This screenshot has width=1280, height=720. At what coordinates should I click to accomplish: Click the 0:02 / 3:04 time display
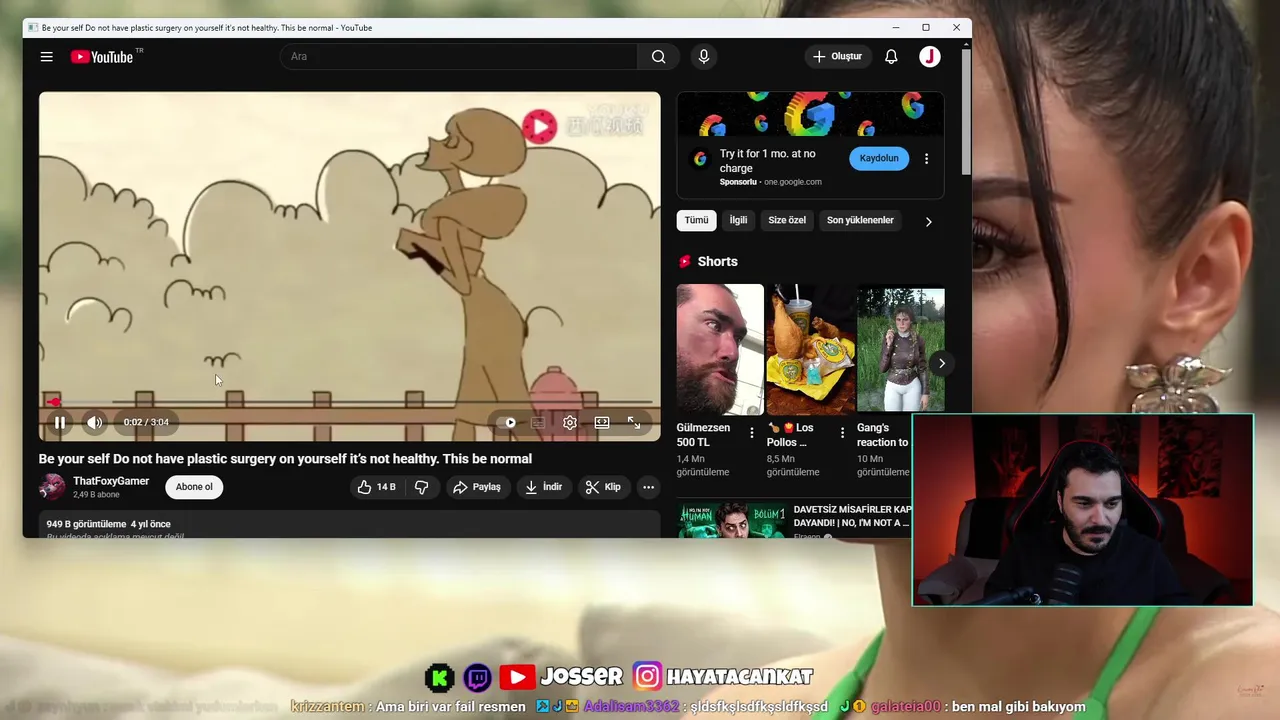pos(146,422)
